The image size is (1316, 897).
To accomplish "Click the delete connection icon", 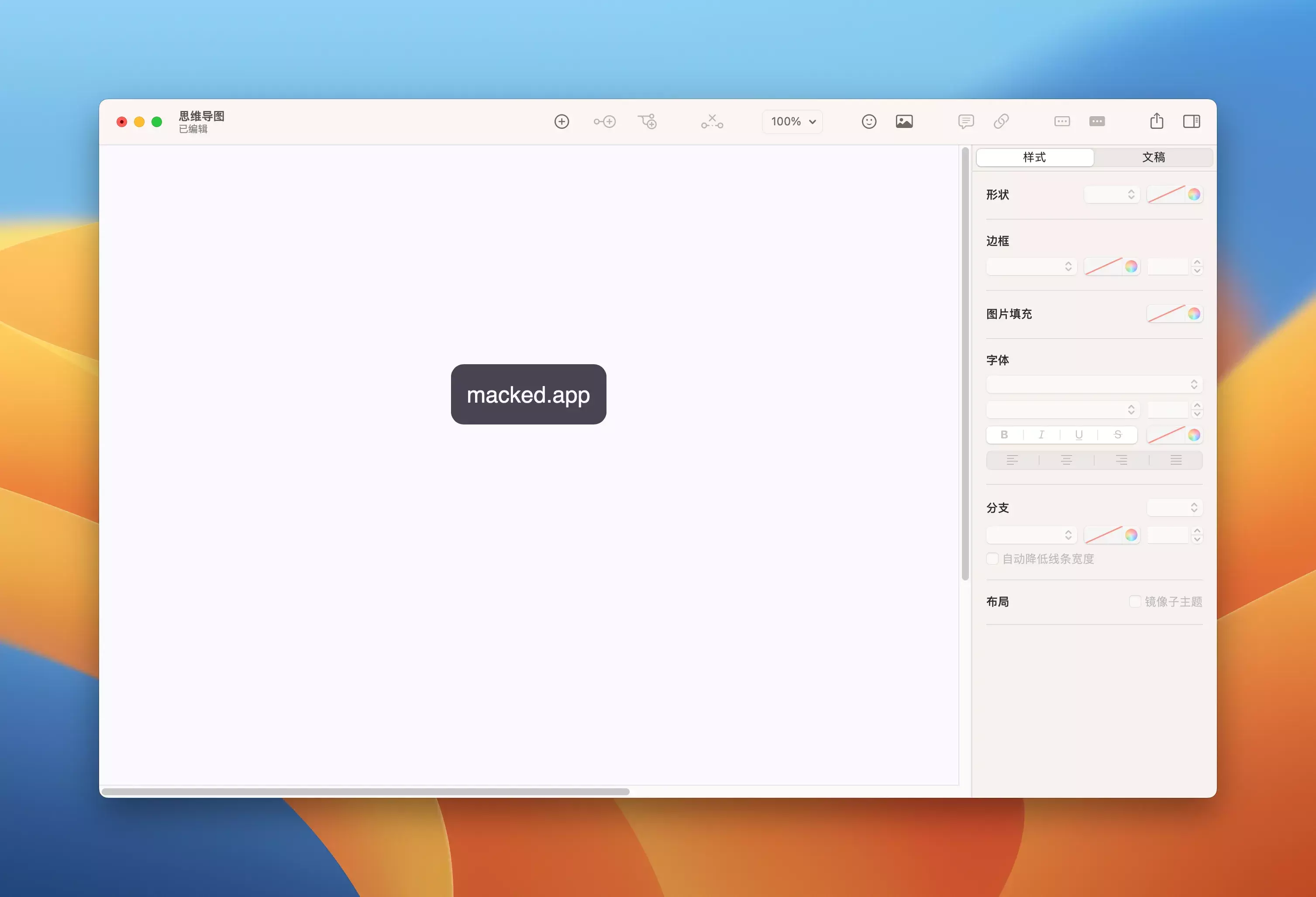I will [x=712, y=122].
